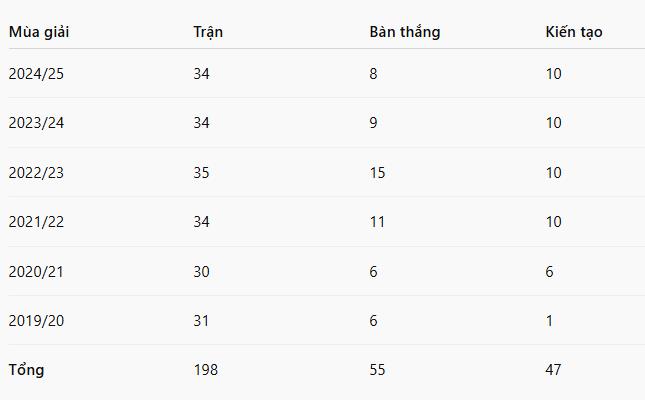Click 9 goals in 2023/24 row
Image resolution: width=645 pixels, height=400 pixels.
click(x=373, y=123)
